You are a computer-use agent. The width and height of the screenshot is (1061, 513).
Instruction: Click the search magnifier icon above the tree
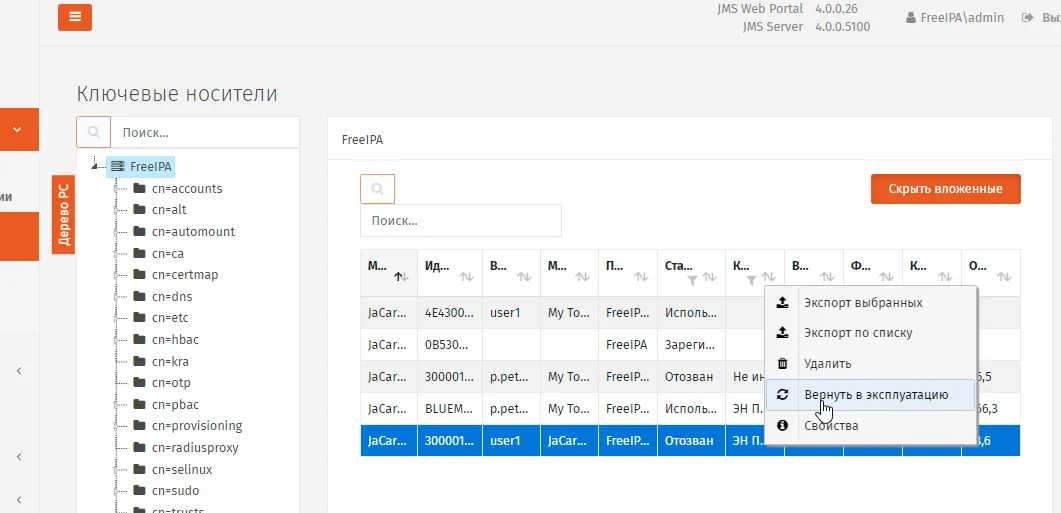click(x=93, y=132)
